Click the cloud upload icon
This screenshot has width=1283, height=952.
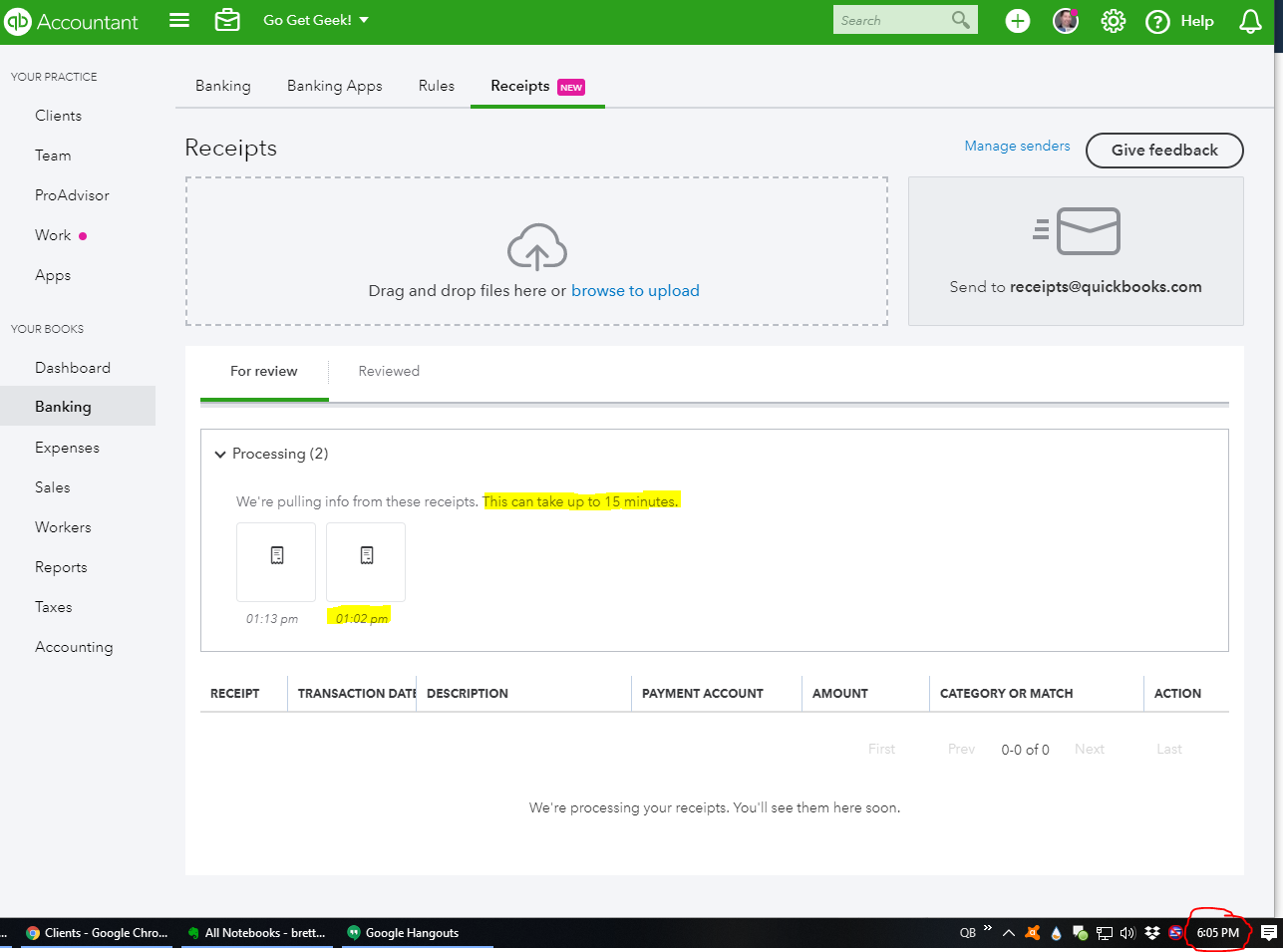pyautogui.click(x=537, y=246)
